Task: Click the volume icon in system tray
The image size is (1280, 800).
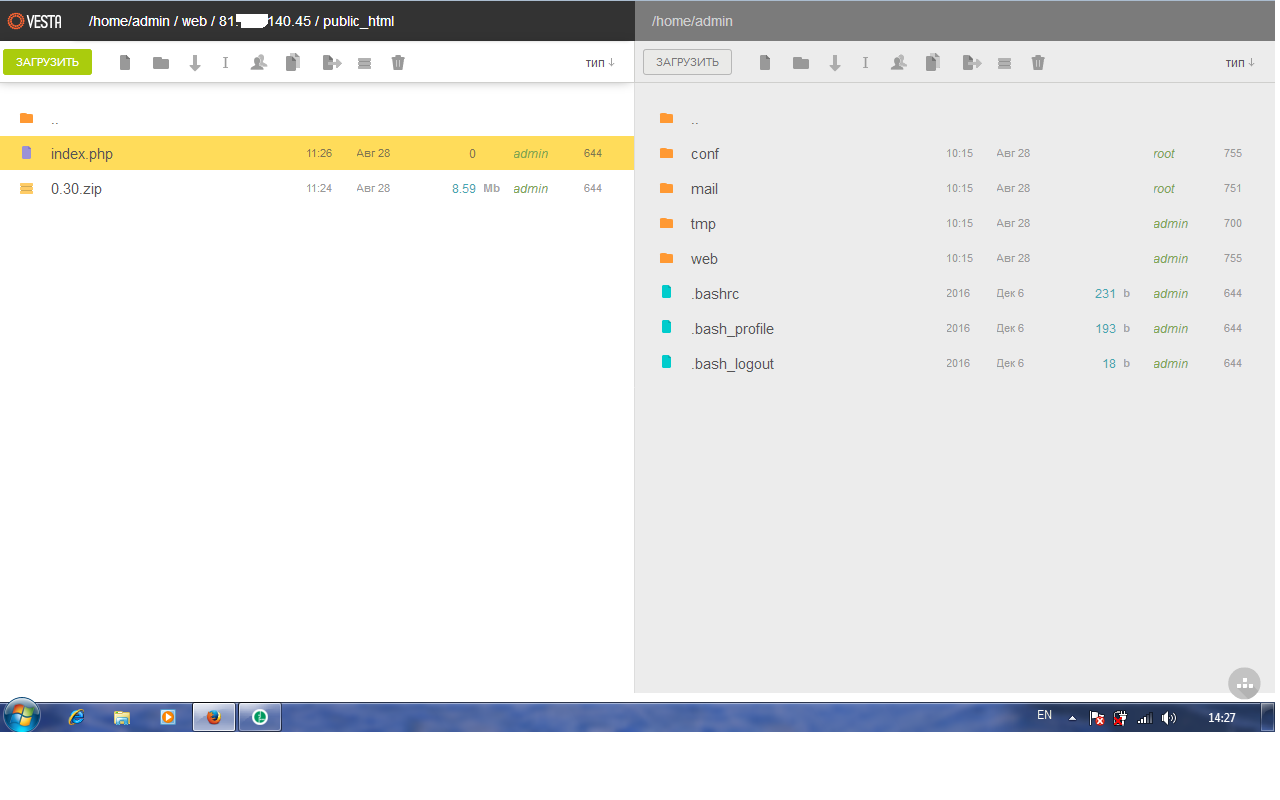Action: tap(1169, 718)
